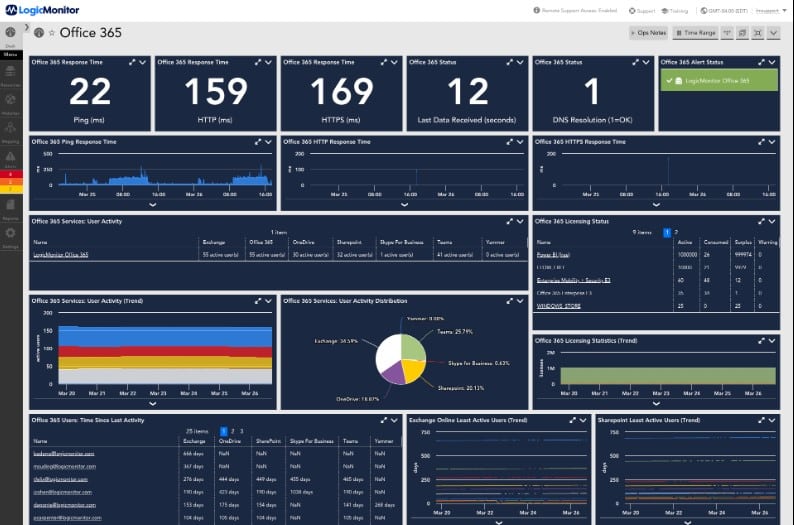Click the purple OneDrive slice of pie
The height and width of the screenshot is (525, 794).
click(392, 373)
